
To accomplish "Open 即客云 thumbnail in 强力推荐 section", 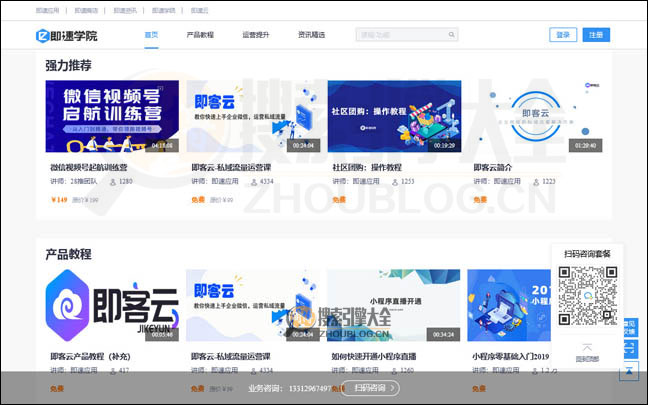I will point(253,116).
